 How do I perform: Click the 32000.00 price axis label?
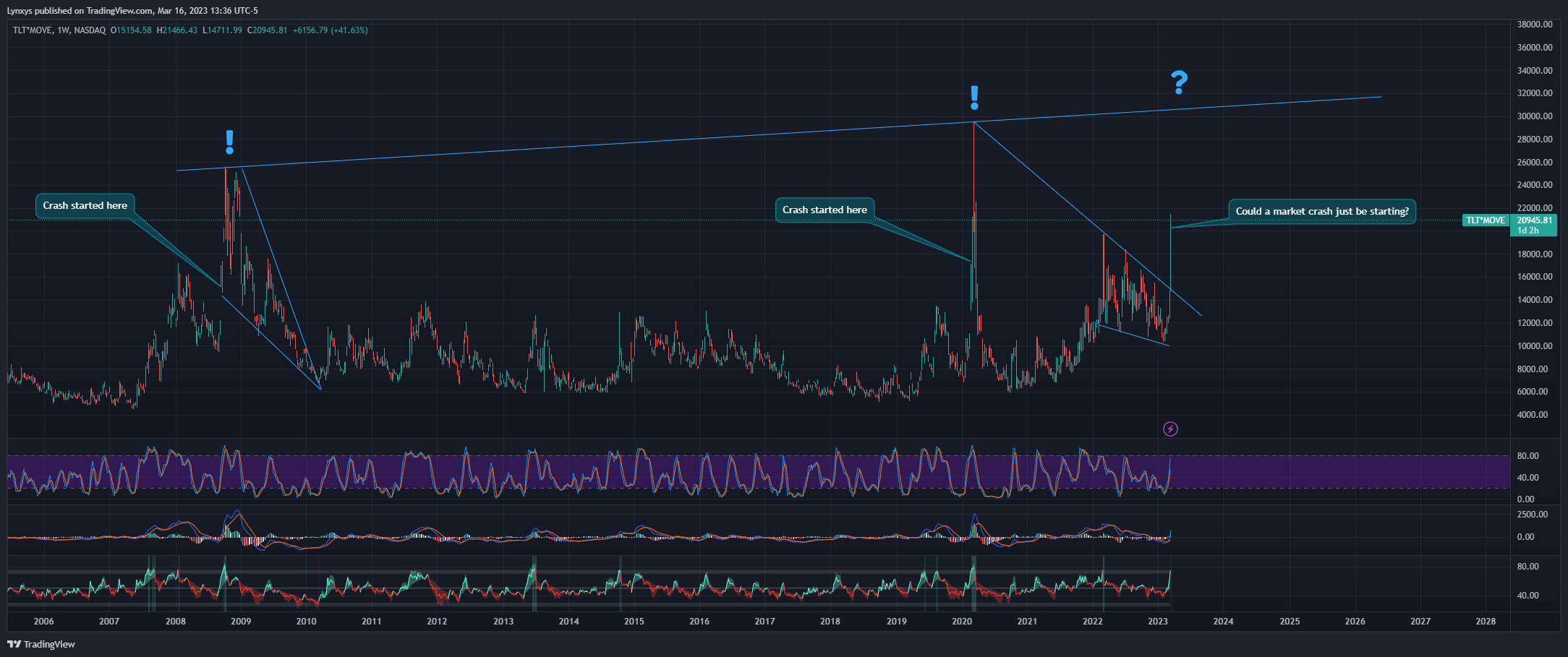point(1535,93)
